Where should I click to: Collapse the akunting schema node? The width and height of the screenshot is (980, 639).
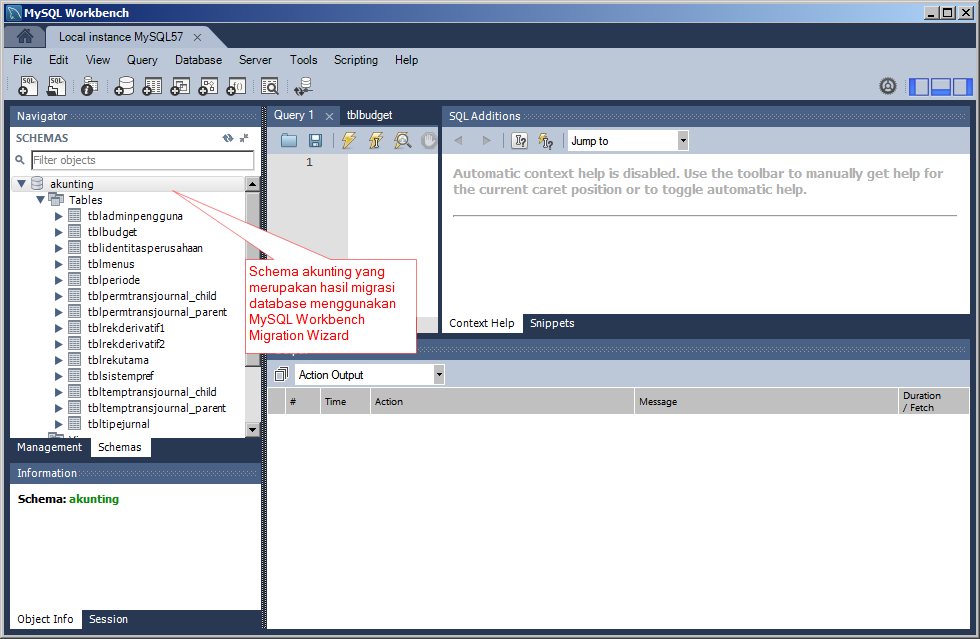[x=22, y=184]
